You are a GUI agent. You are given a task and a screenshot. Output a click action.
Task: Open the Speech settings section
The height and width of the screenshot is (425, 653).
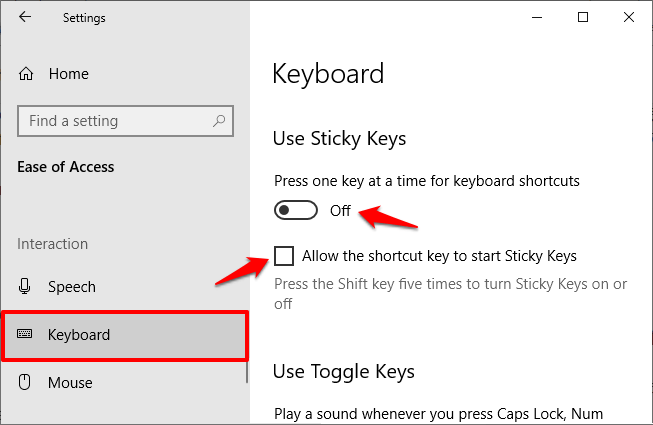(72, 287)
